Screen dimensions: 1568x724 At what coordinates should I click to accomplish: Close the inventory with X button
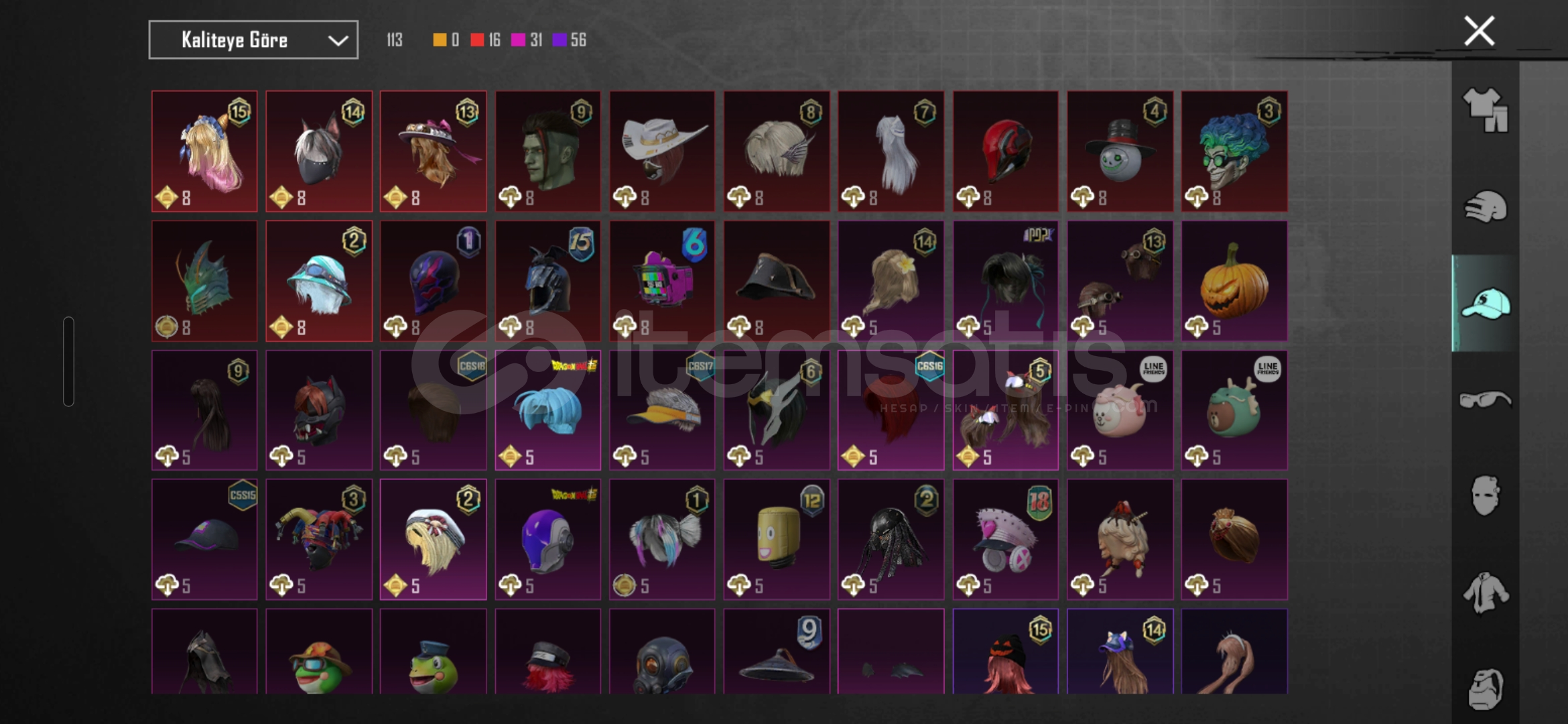coord(1479,31)
